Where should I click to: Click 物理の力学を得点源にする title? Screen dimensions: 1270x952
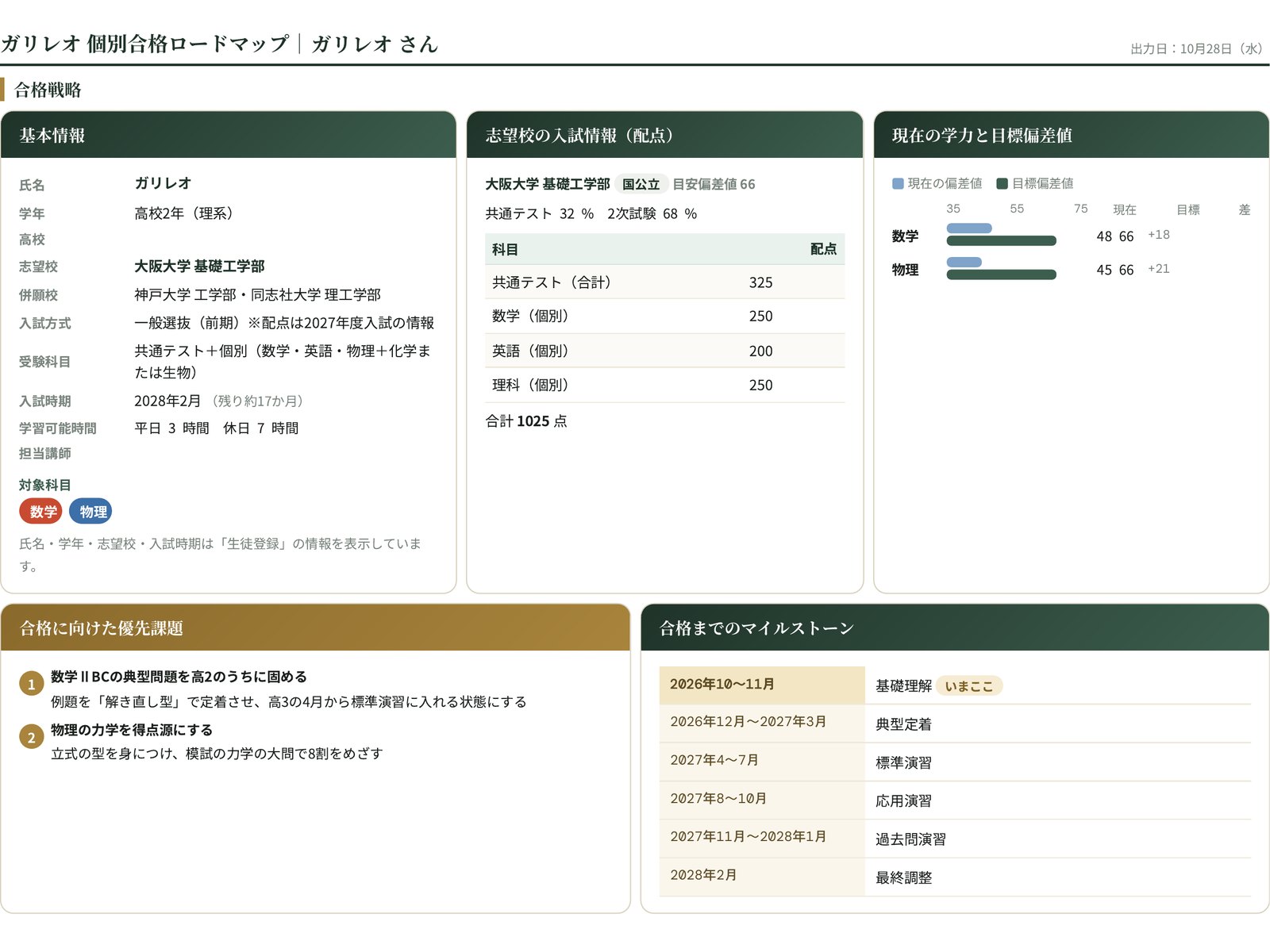(132, 730)
